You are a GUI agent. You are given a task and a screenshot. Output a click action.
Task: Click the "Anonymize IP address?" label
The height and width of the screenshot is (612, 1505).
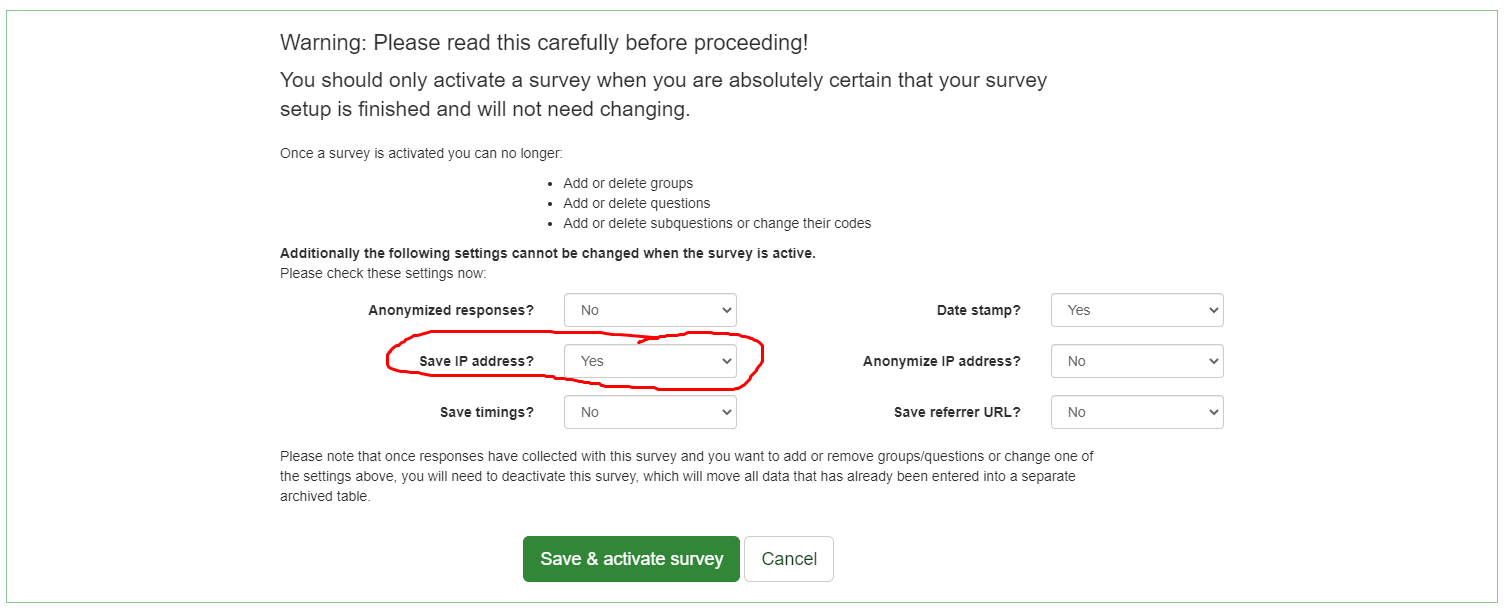[941, 361]
